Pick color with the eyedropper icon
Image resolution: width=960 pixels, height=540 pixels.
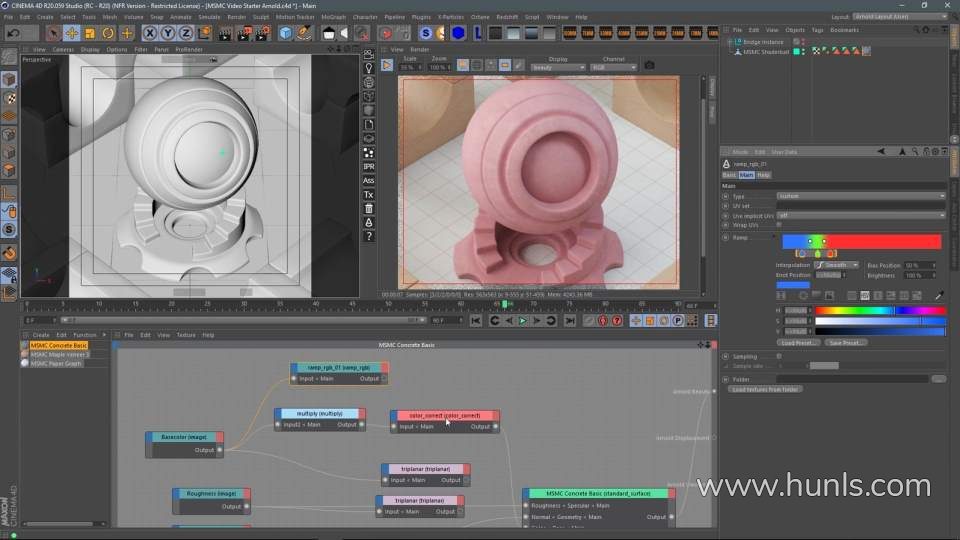[x=939, y=296]
